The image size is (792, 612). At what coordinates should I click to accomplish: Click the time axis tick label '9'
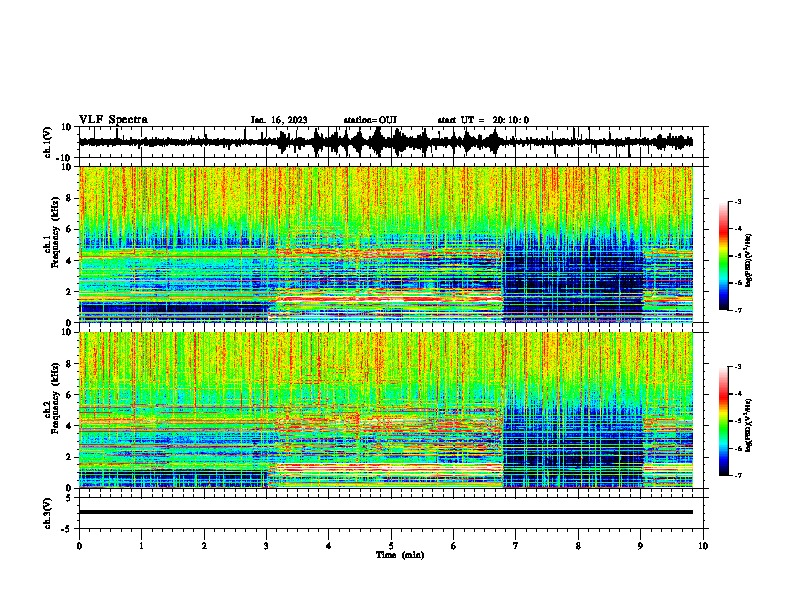point(640,546)
